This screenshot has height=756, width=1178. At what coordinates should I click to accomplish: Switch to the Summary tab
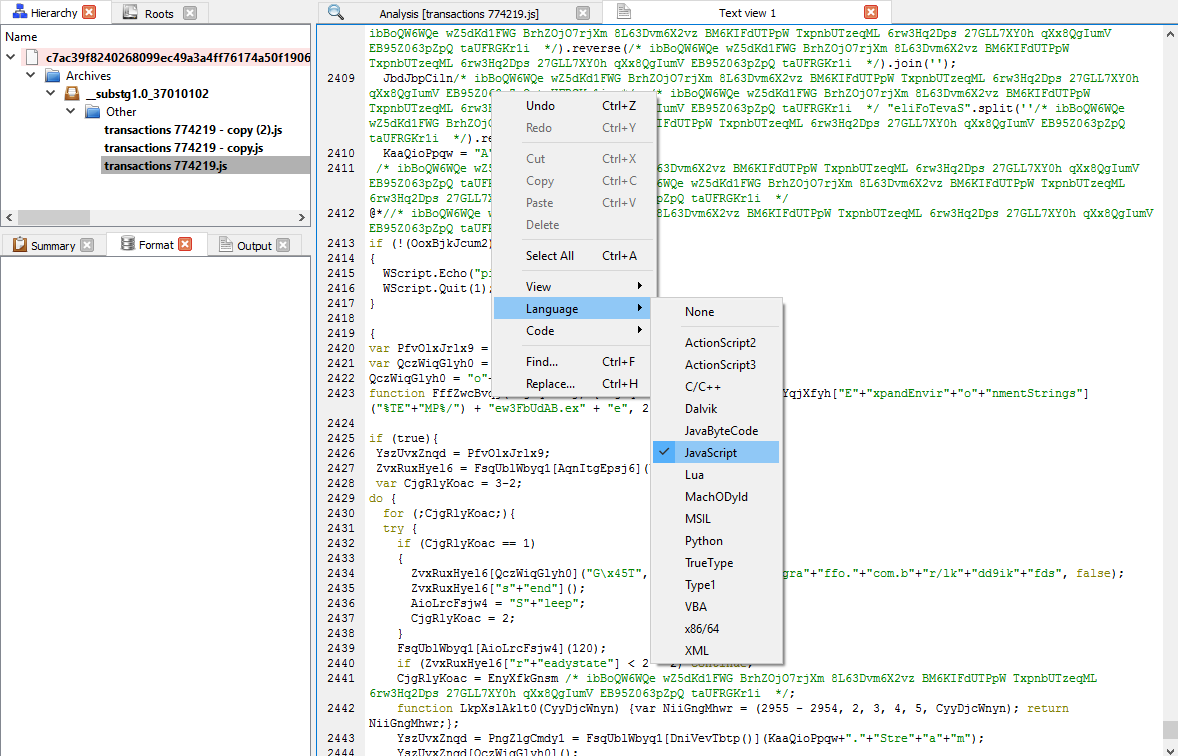pyautogui.click(x=53, y=246)
